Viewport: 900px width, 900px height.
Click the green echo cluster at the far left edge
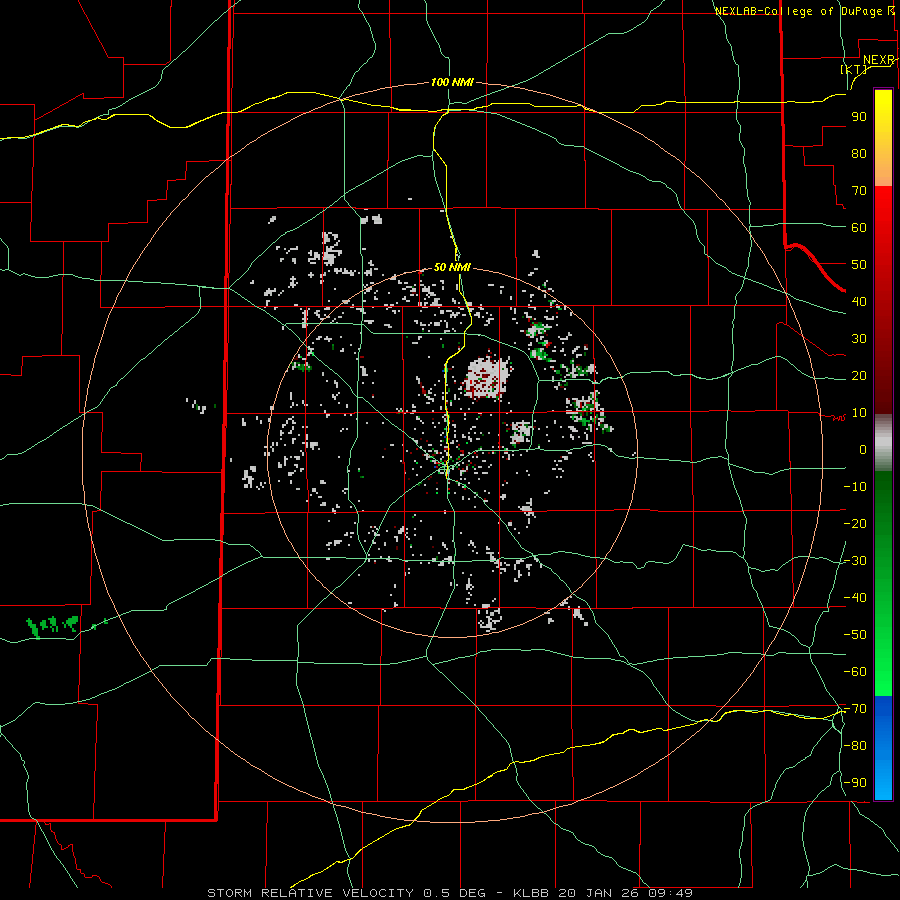coord(53,626)
